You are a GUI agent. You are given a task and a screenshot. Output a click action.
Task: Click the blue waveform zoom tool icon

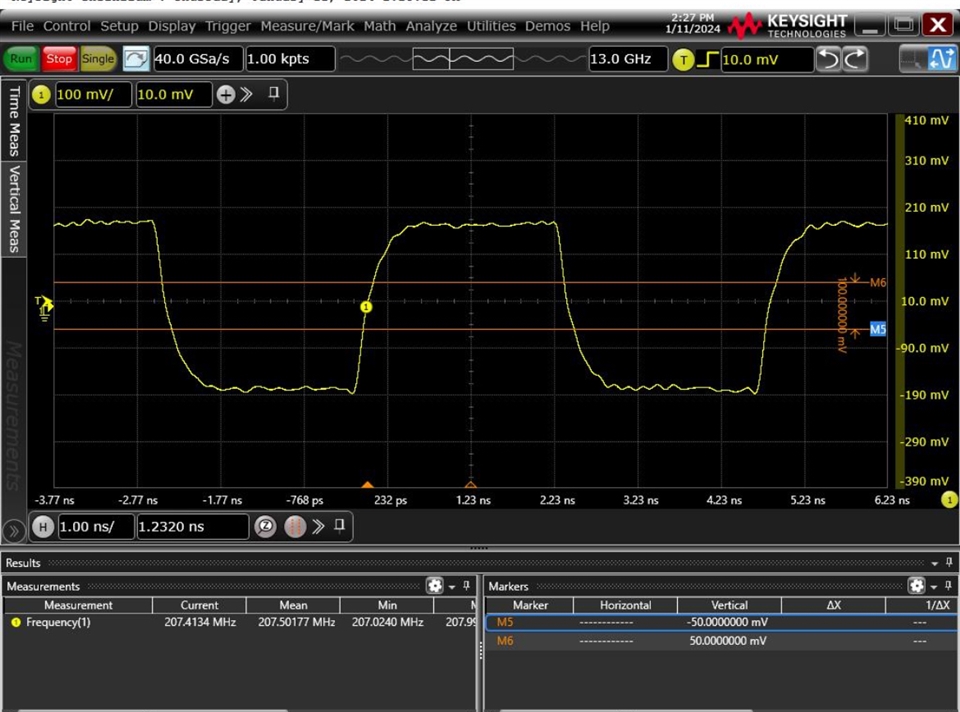941,59
